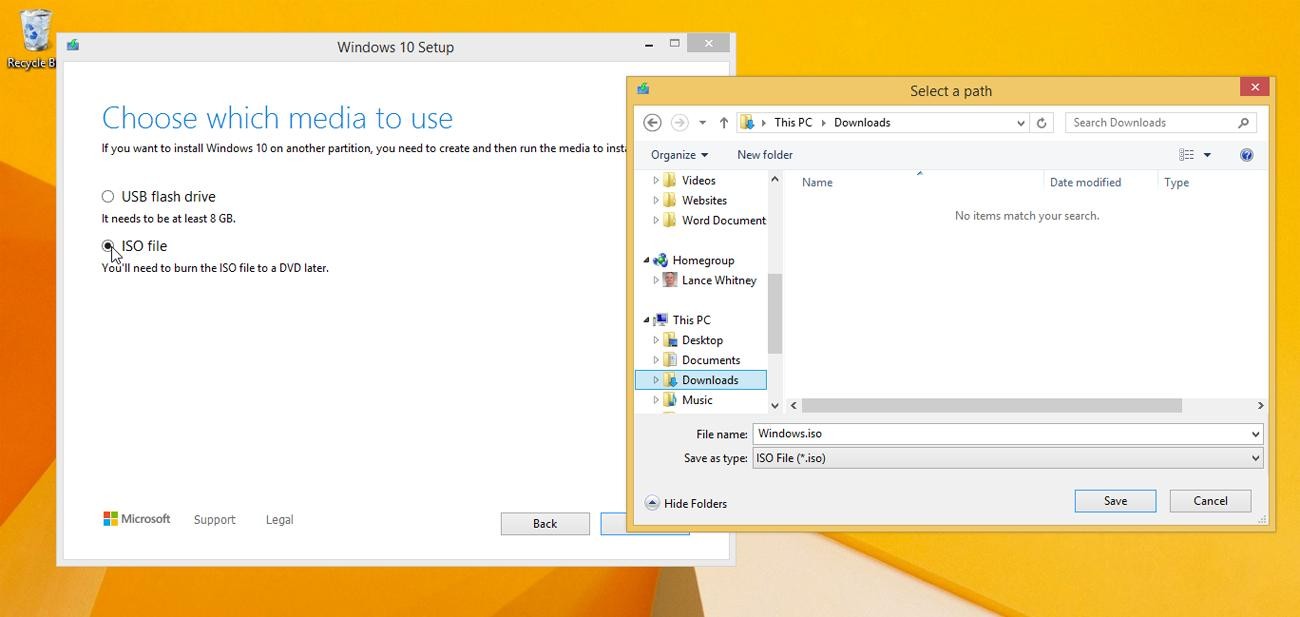Select Websites folder in tree

click(x=704, y=201)
